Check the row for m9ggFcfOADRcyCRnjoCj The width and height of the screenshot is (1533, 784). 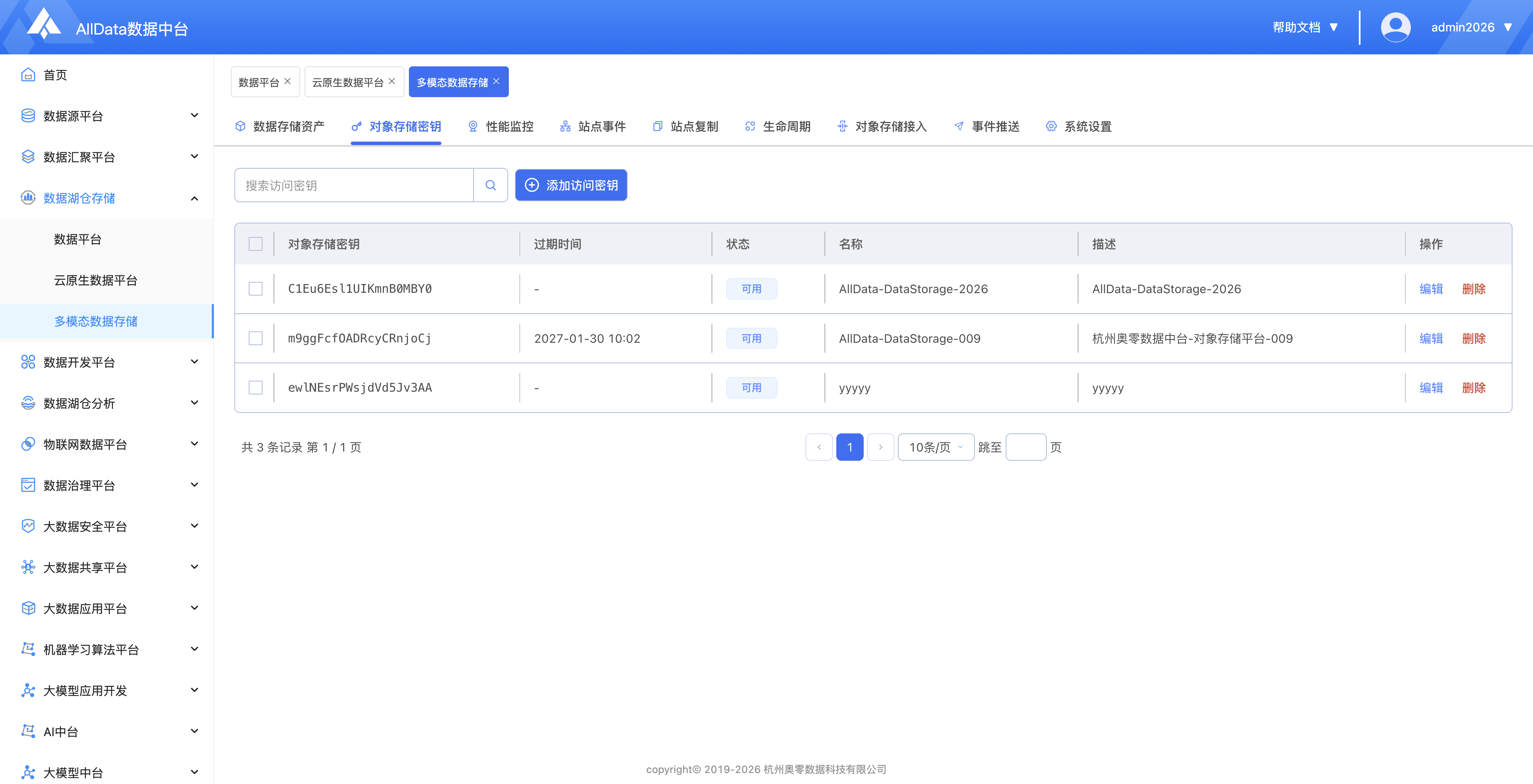[255, 338]
